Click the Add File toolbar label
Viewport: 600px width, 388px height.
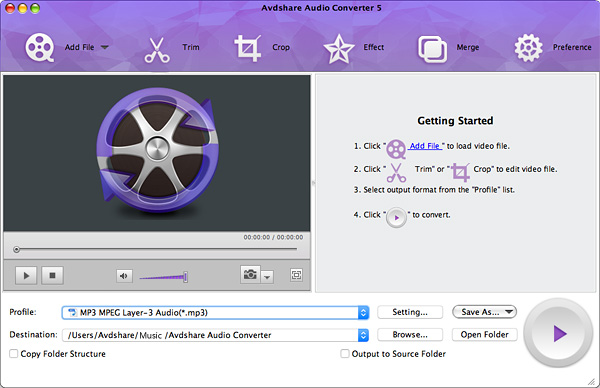click(x=79, y=47)
